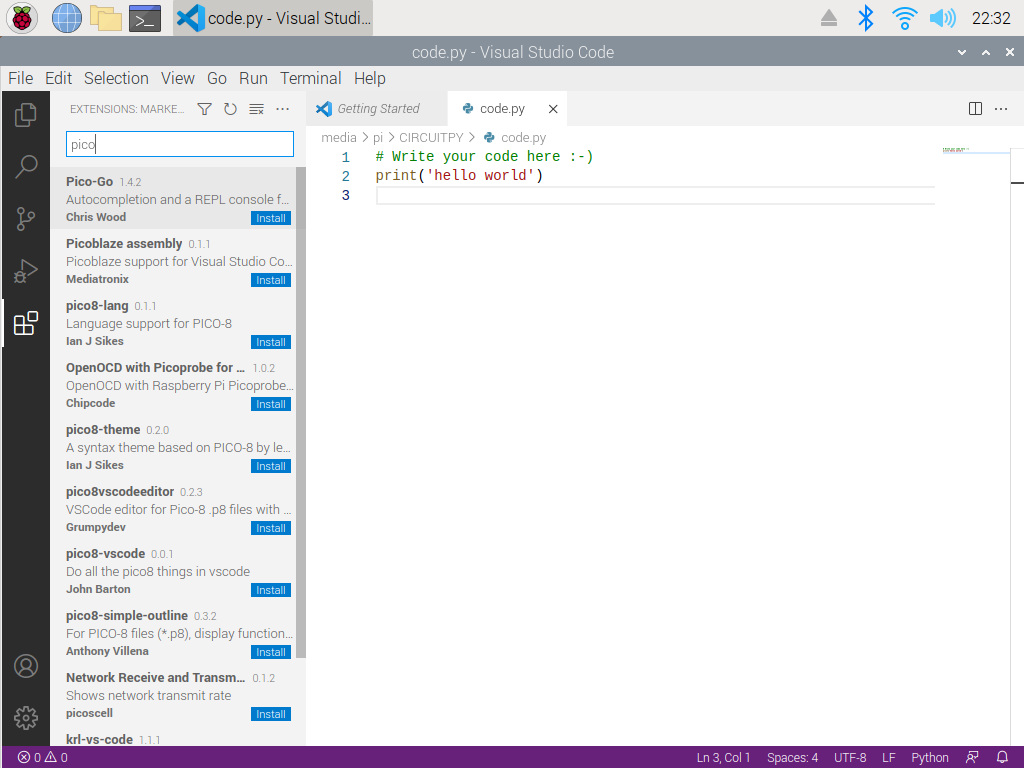
Task: Refresh the extensions list
Action: coord(230,109)
